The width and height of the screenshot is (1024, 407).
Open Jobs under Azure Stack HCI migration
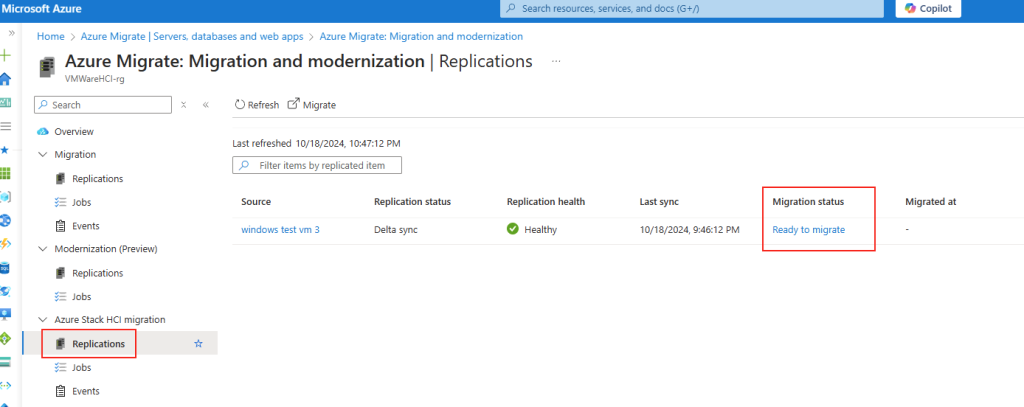82,367
